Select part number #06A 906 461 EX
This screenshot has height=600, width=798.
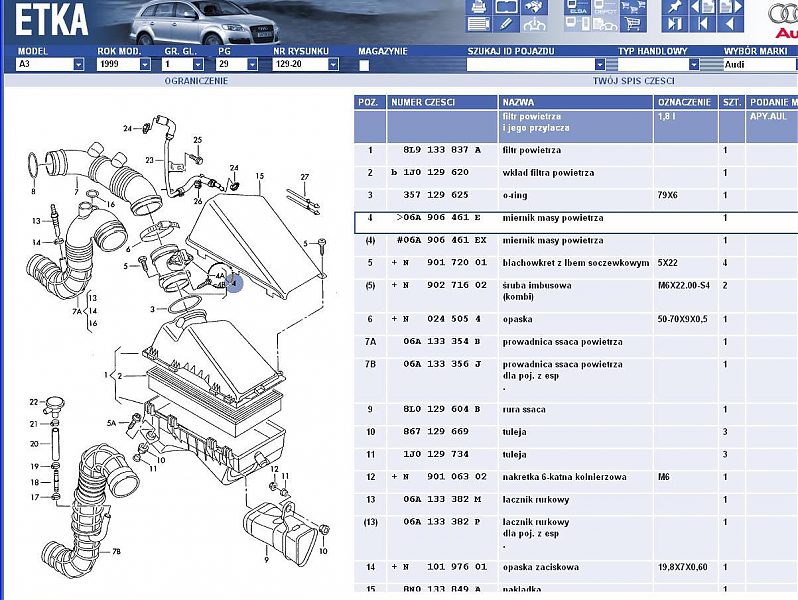(442, 240)
